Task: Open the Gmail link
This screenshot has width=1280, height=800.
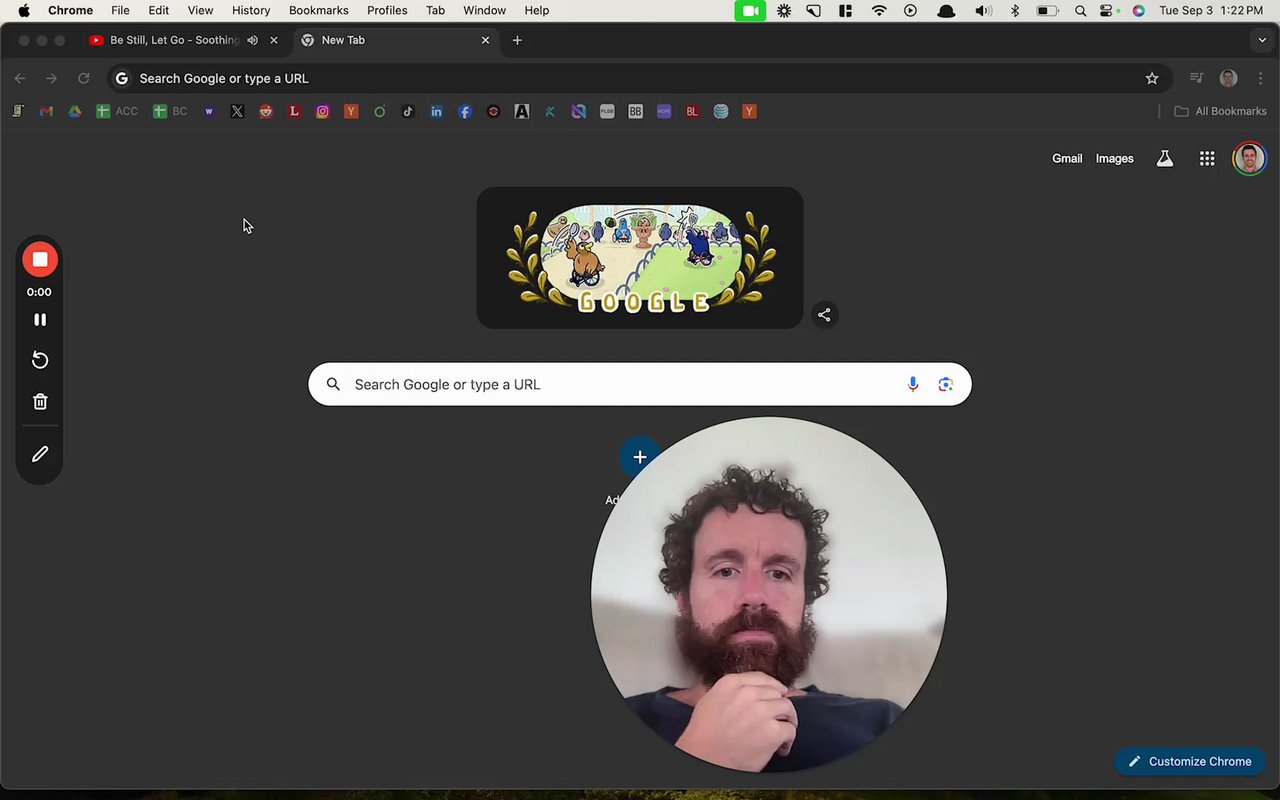Action: tap(1067, 158)
